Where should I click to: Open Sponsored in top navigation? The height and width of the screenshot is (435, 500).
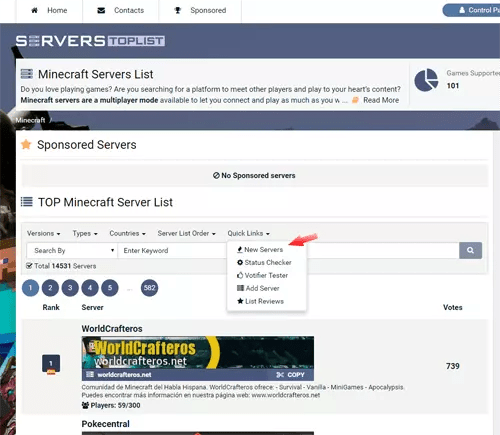coord(200,10)
